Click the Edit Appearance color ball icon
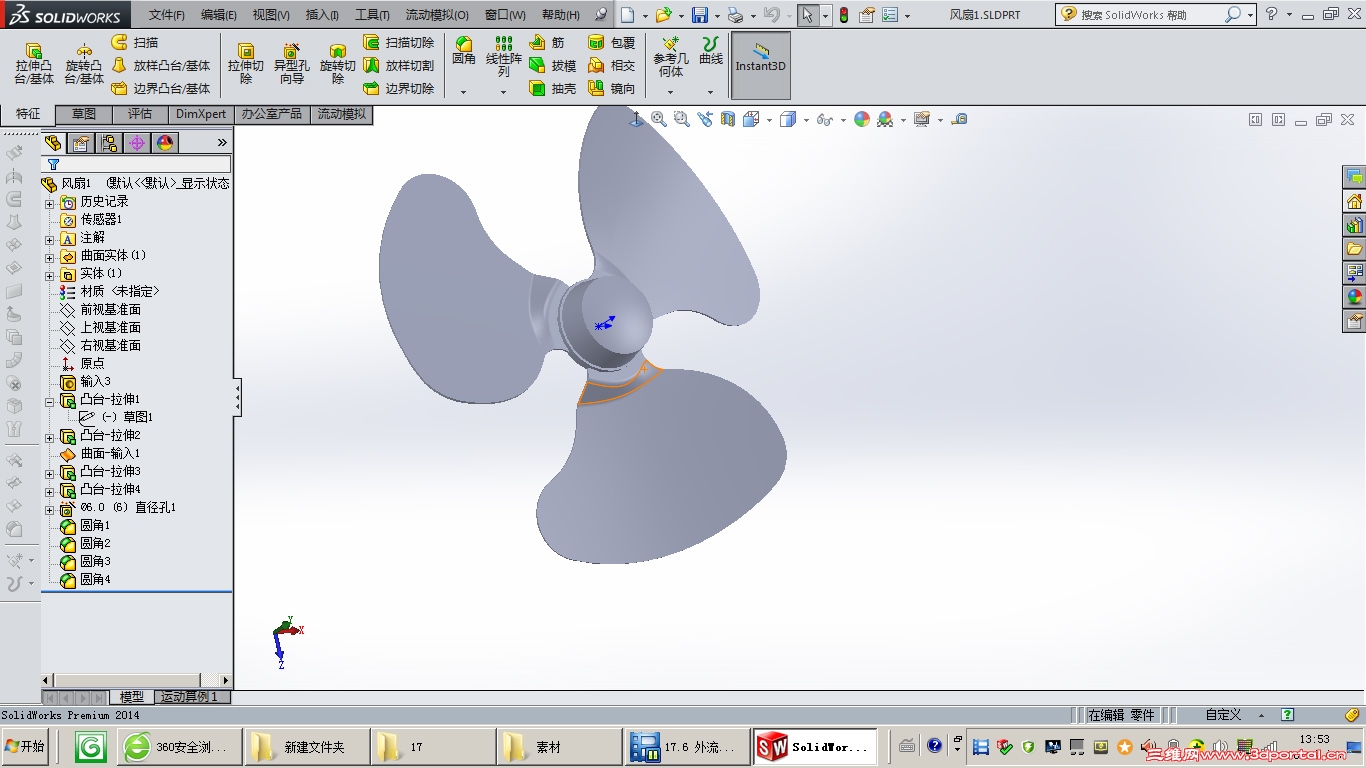The height and width of the screenshot is (768, 1366). click(x=862, y=119)
